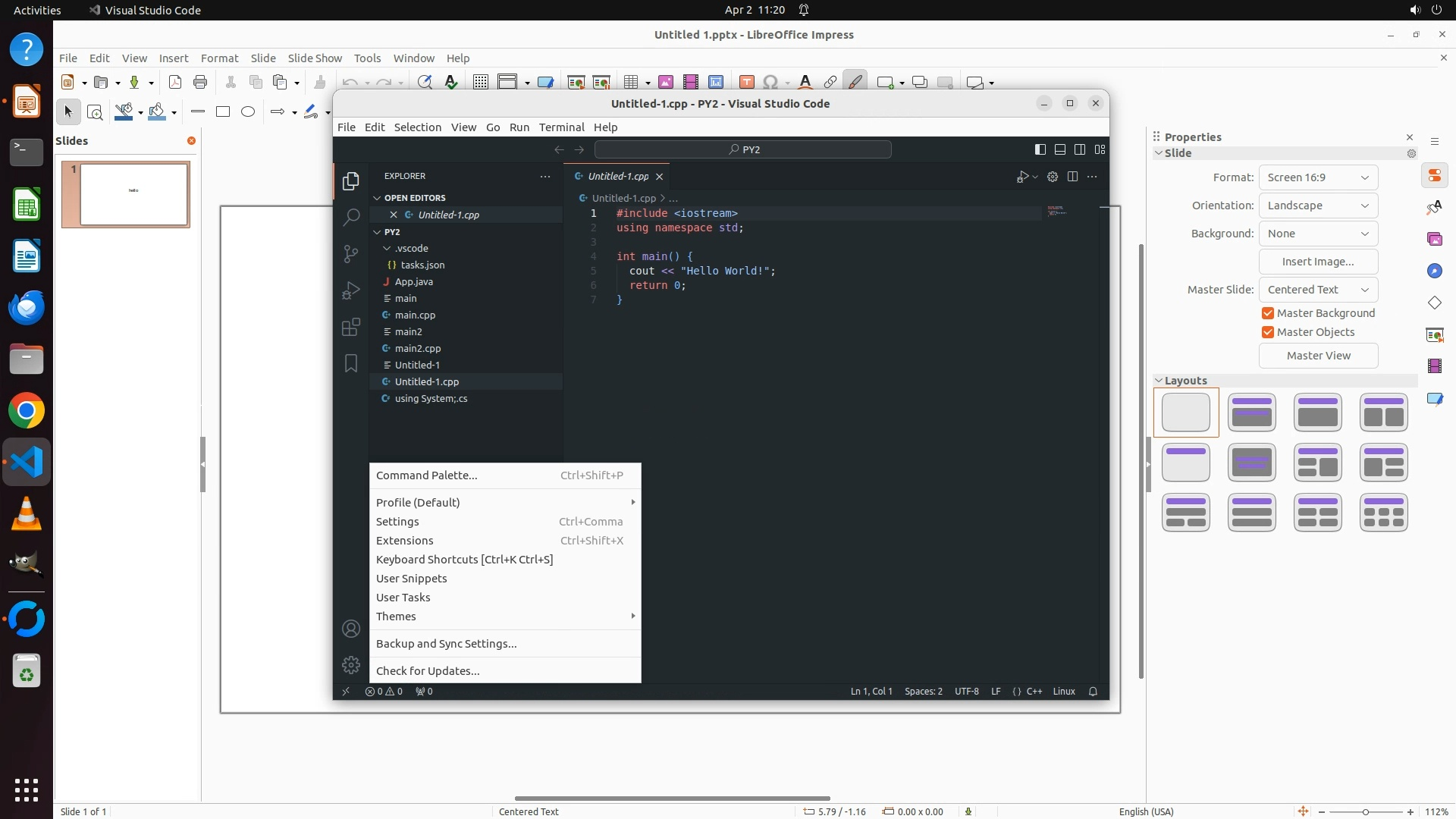Open the Search view in VS Code activity bar
Image resolution: width=1456 pixels, height=819 pixels.
pos(350,218)
